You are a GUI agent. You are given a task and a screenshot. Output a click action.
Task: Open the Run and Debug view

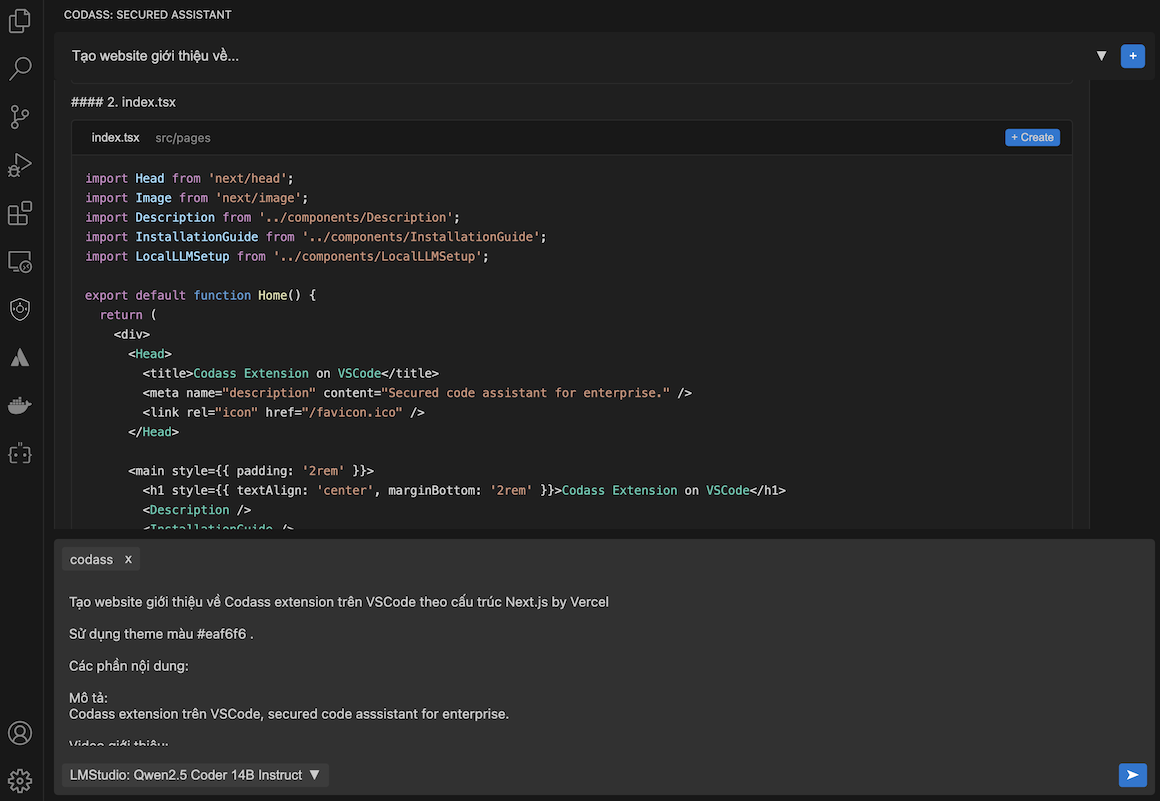click(20, 165)
